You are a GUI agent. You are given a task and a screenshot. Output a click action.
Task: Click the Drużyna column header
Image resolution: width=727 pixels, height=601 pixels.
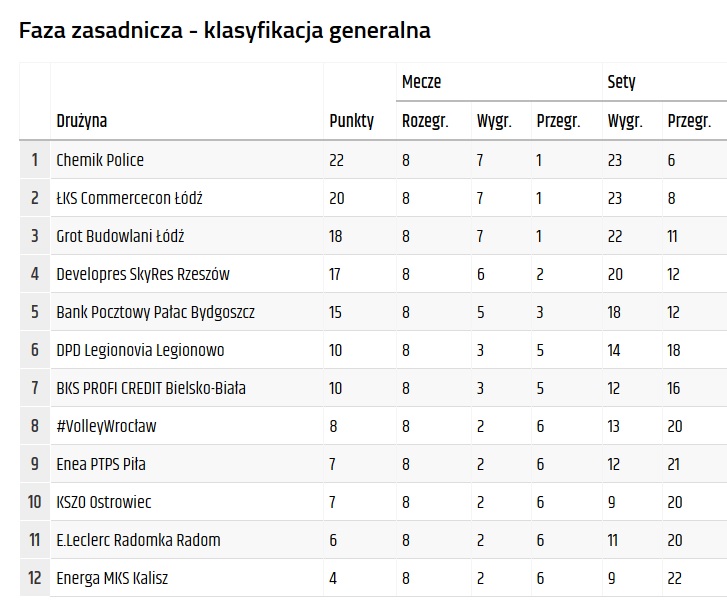pyautogui.click(x=82, y=121)
